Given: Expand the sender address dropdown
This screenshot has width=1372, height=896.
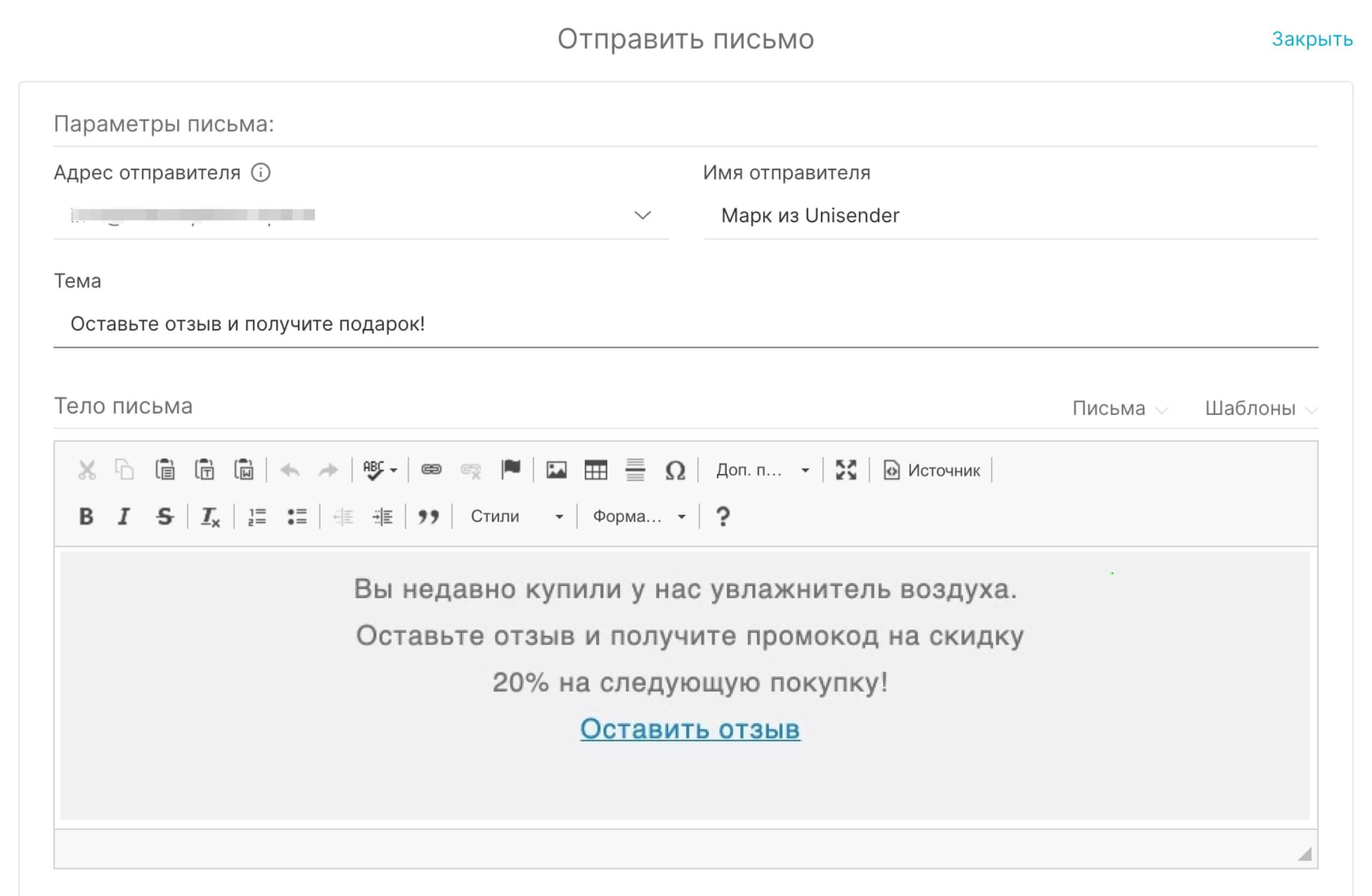Looking at the screenshot, I should click(642, 216).
